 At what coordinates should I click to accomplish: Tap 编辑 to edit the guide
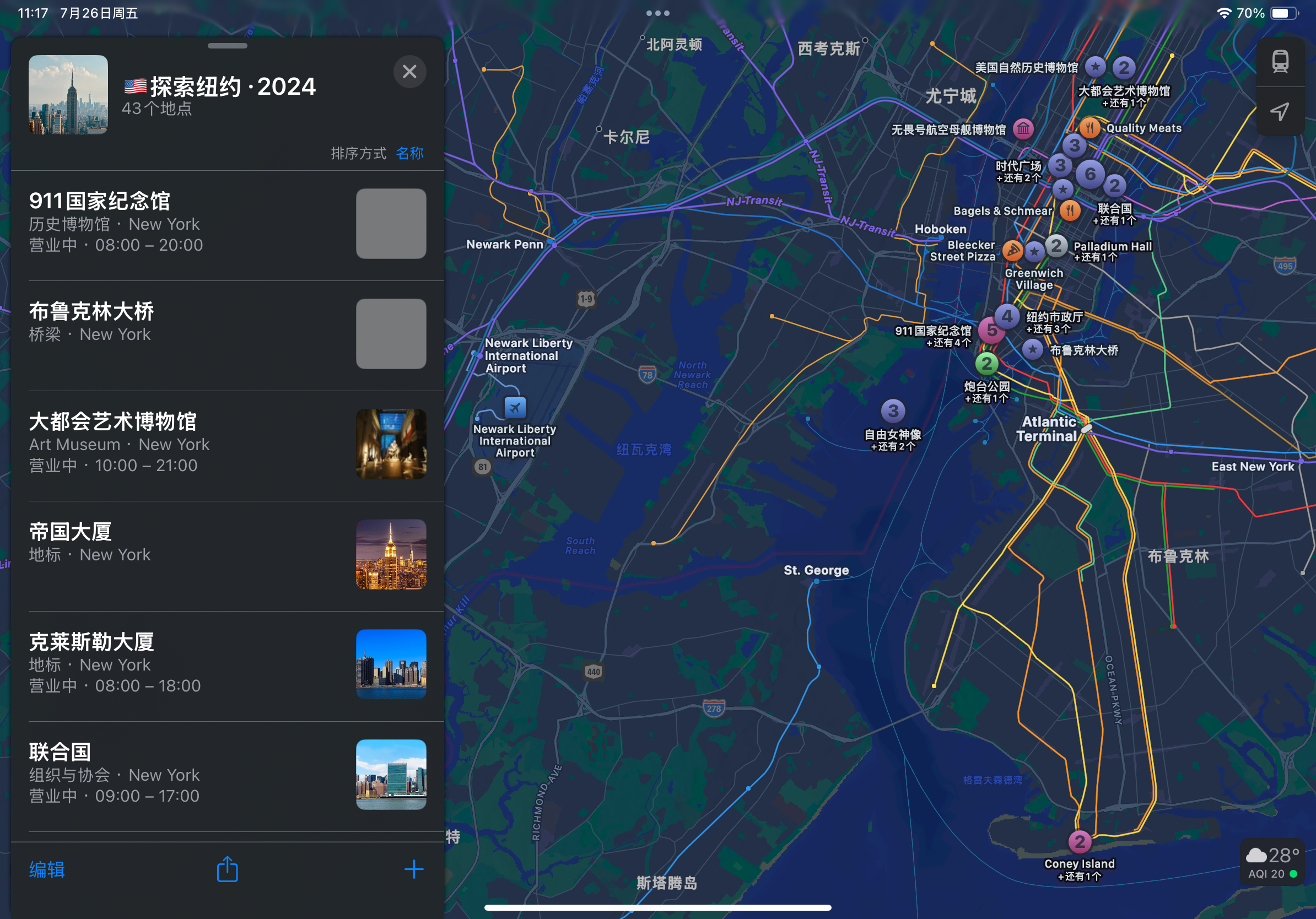(x=46, y=869)
